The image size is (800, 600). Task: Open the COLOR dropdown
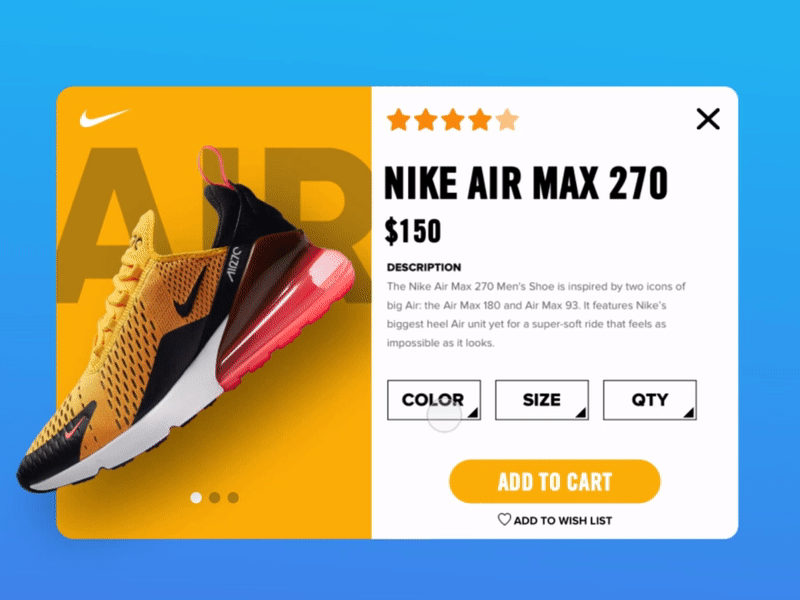[x=434, y=400]
